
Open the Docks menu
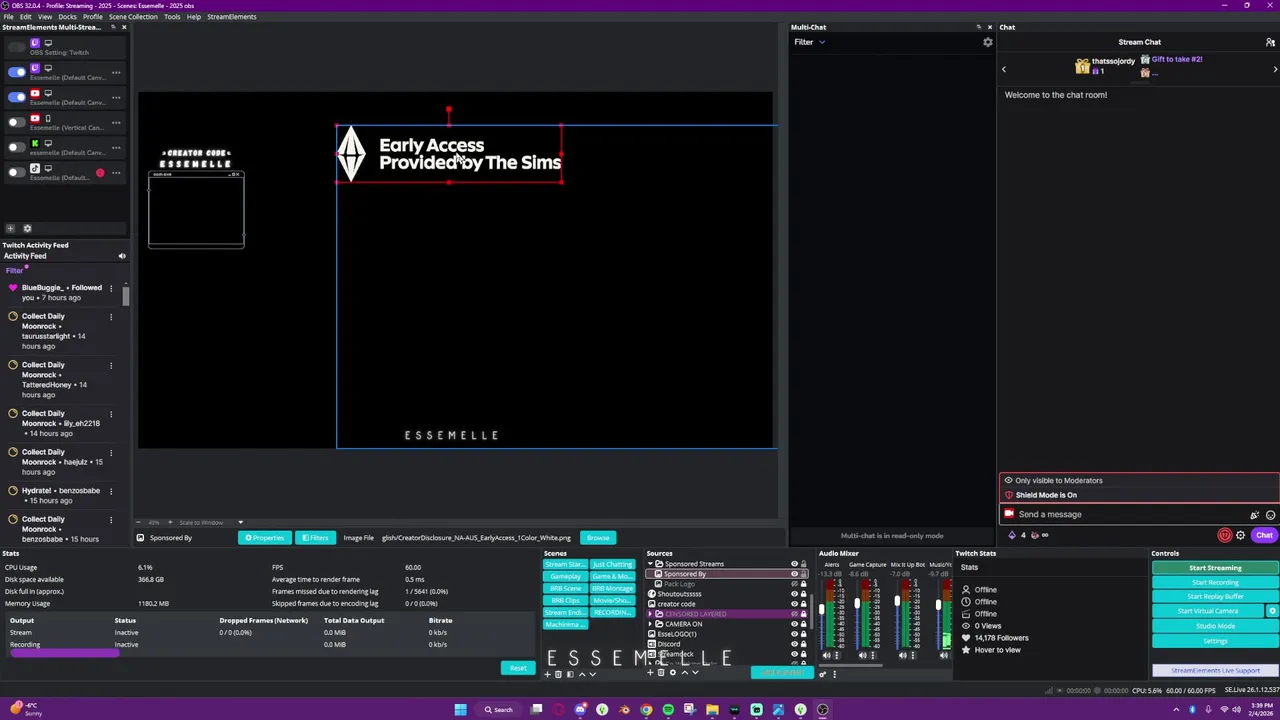point(67,17)
